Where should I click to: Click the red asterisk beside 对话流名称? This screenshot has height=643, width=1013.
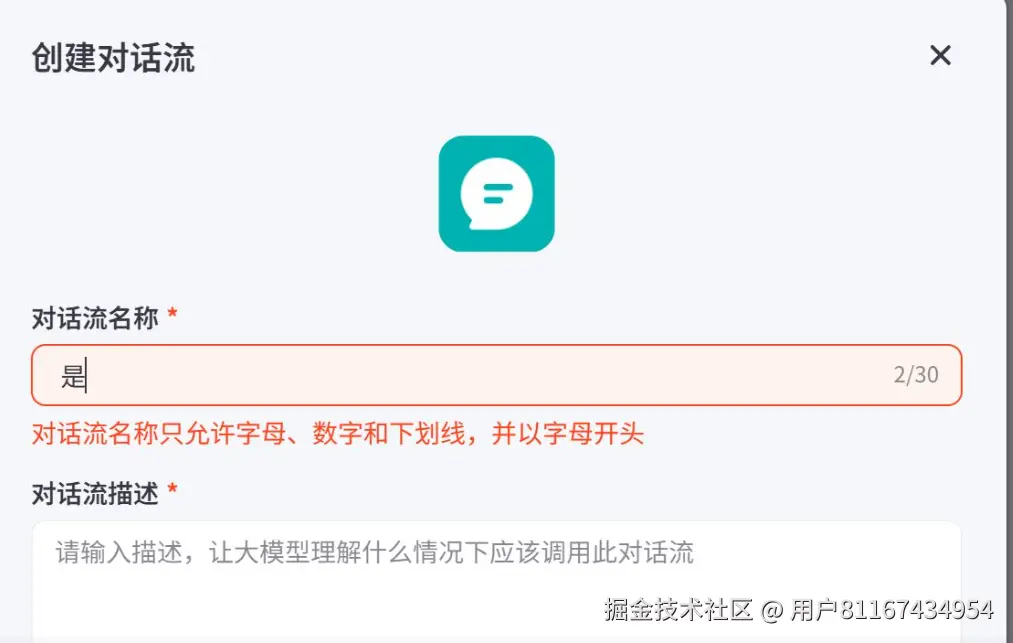point(172,314)
